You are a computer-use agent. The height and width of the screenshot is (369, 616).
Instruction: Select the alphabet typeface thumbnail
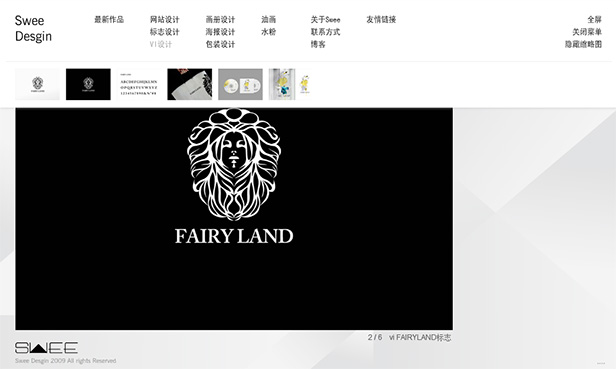point(139,84)
